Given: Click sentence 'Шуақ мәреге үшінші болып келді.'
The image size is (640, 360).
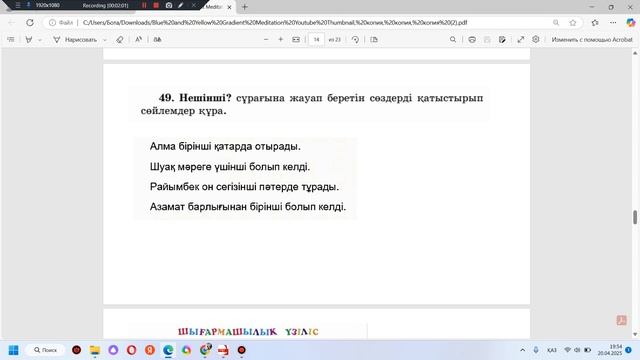Looking at the screenshot, I should click(x=230, y=167).
